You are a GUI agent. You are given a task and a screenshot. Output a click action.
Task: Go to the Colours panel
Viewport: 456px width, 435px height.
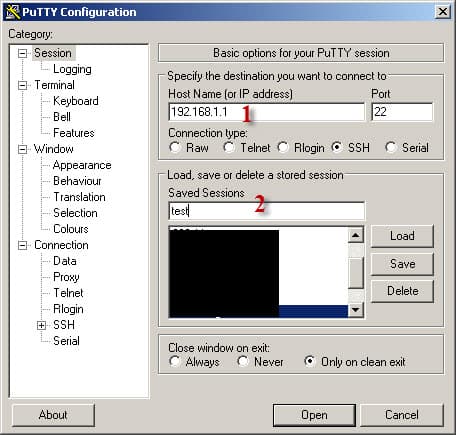point(71,229)
